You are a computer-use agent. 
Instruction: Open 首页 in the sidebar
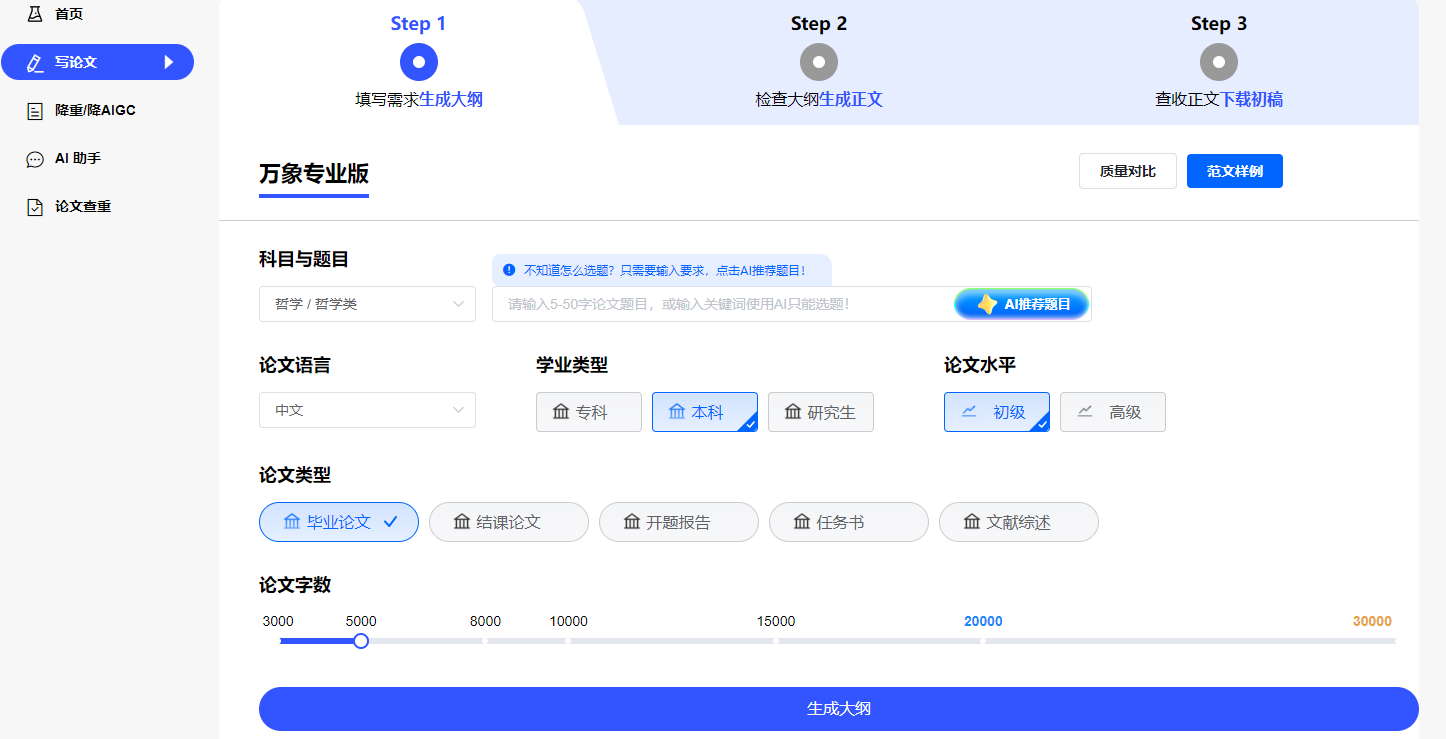coord(97,14)
